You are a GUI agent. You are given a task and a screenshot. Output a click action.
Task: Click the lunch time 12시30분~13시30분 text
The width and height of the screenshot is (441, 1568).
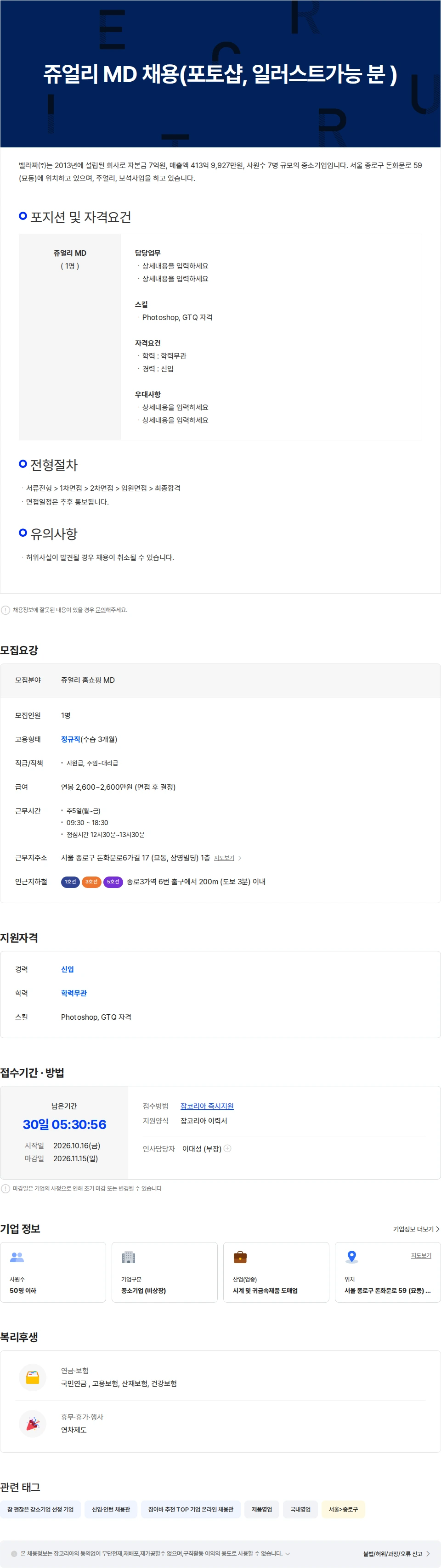pos(105,835)
